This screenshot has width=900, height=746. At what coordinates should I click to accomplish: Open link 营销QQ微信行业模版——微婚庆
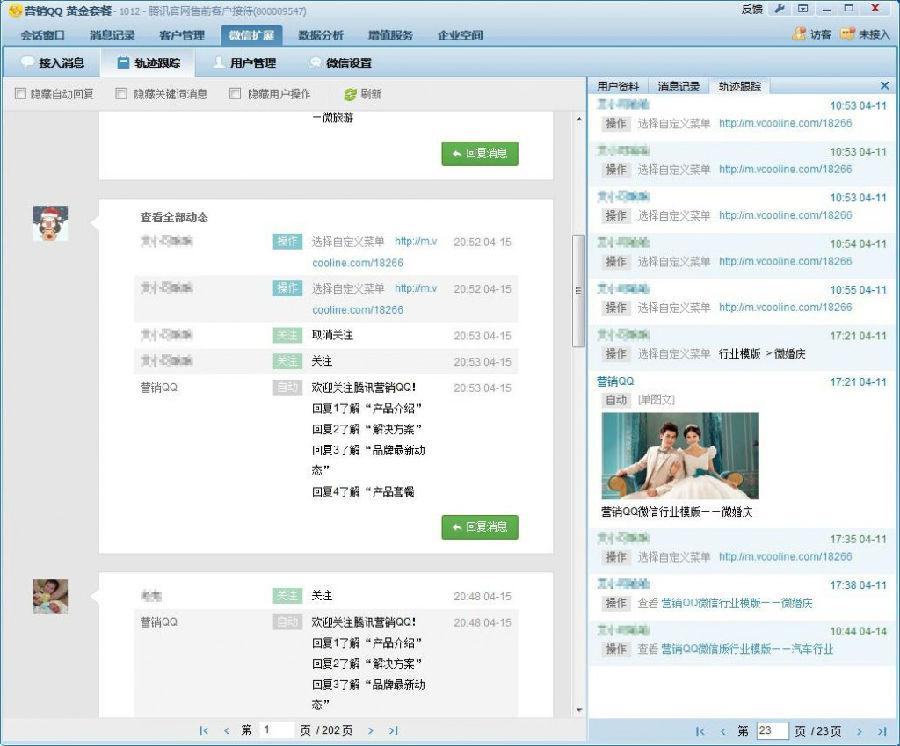pos(736,603)
